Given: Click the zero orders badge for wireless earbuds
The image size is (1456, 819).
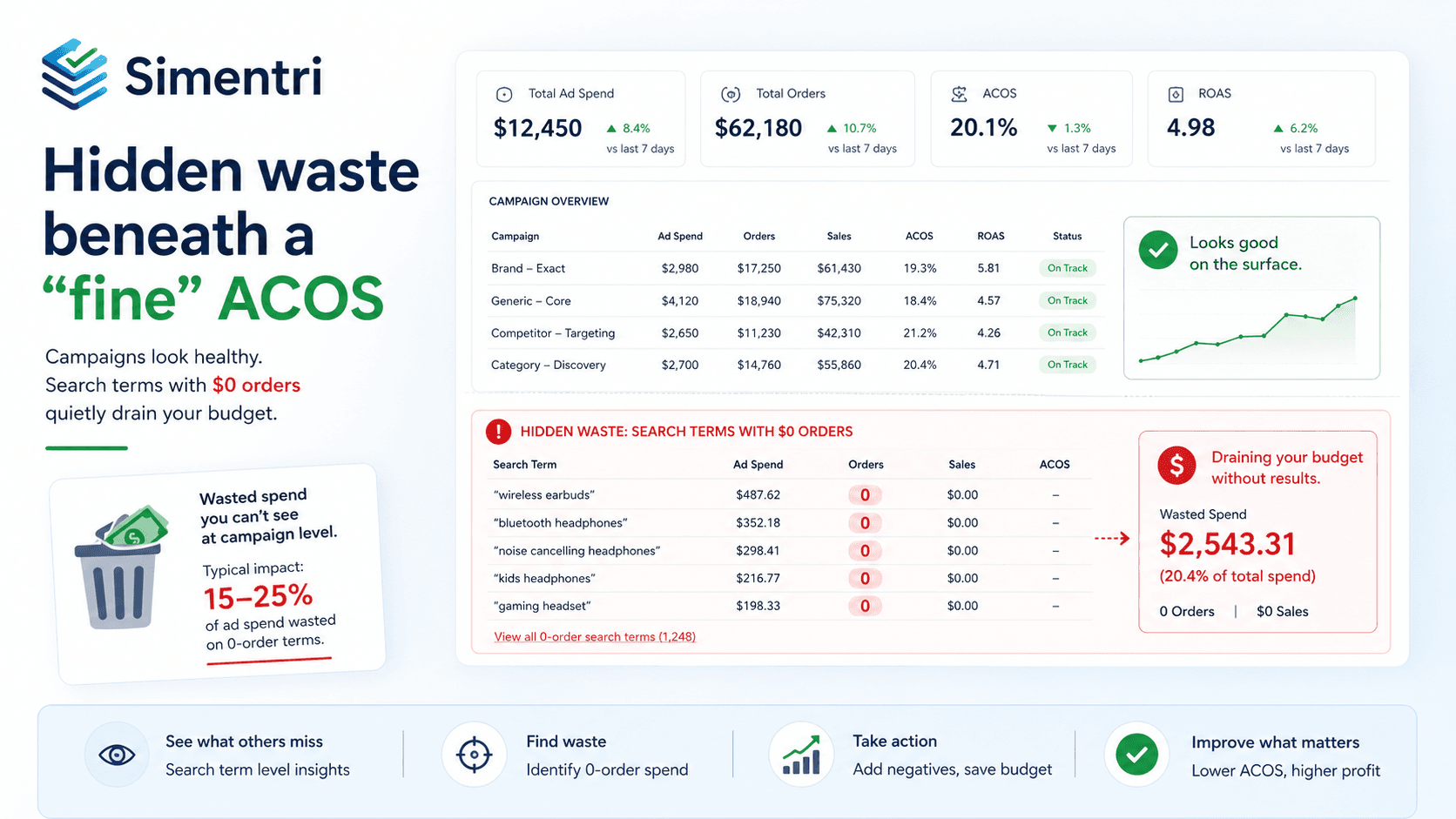Looking at the screenshot, I should pos(865,495).
